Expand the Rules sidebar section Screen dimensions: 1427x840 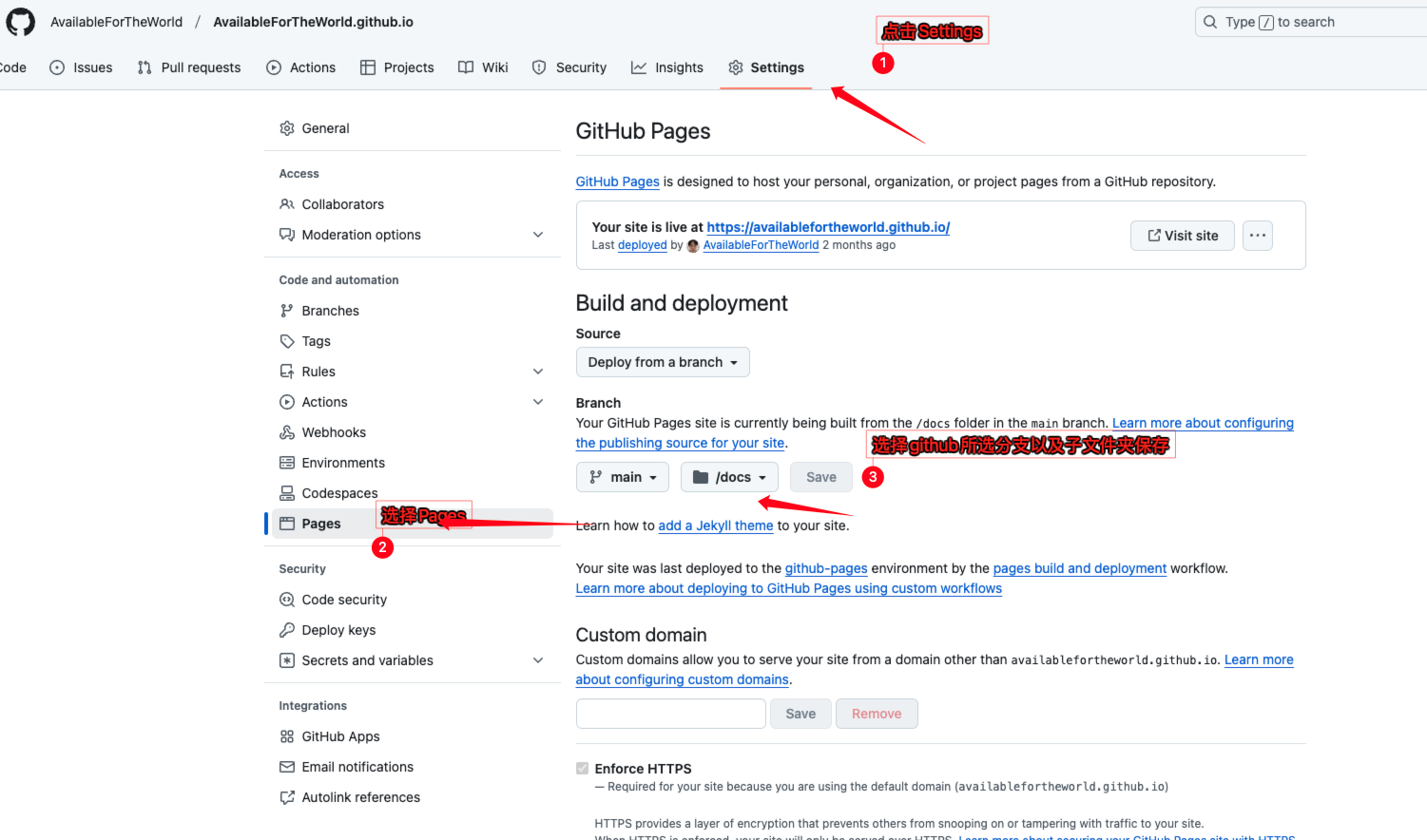click(538, 372)
